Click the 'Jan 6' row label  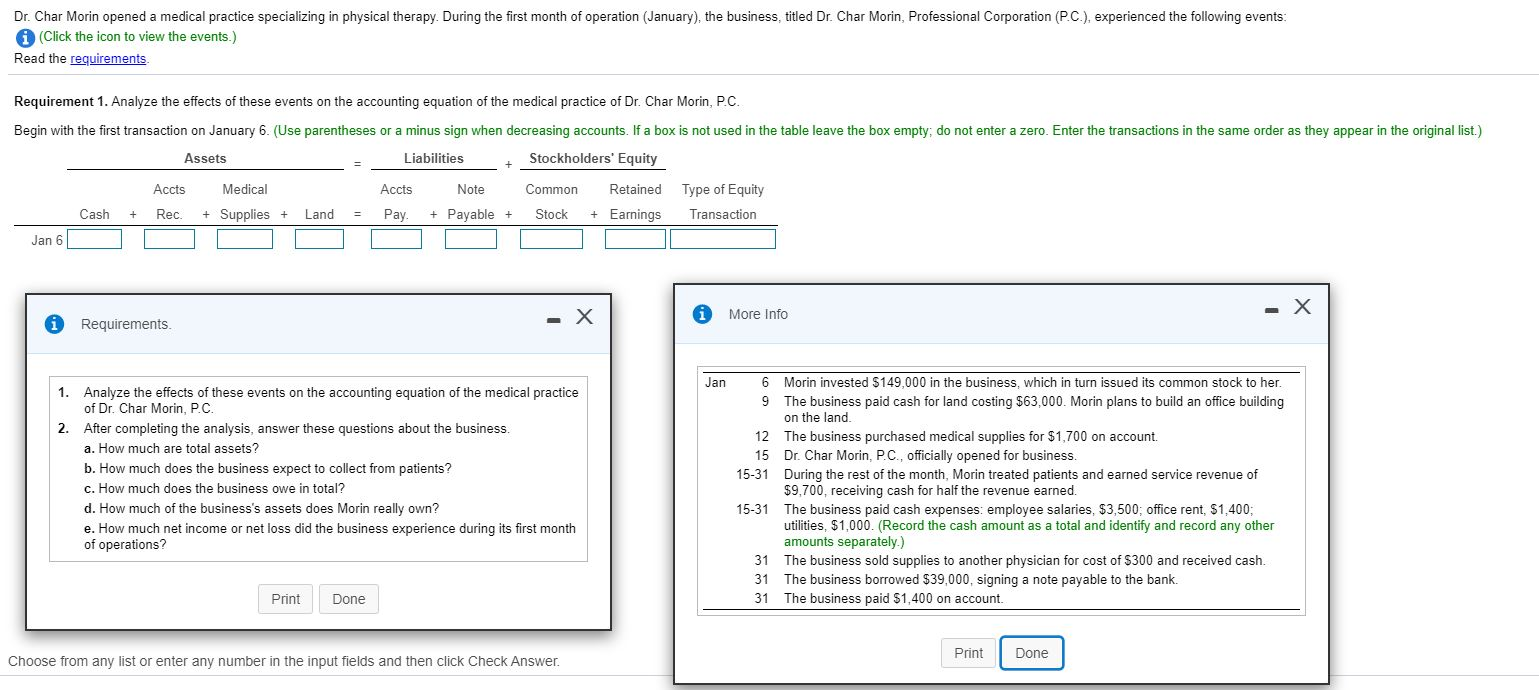pos(46,240)
